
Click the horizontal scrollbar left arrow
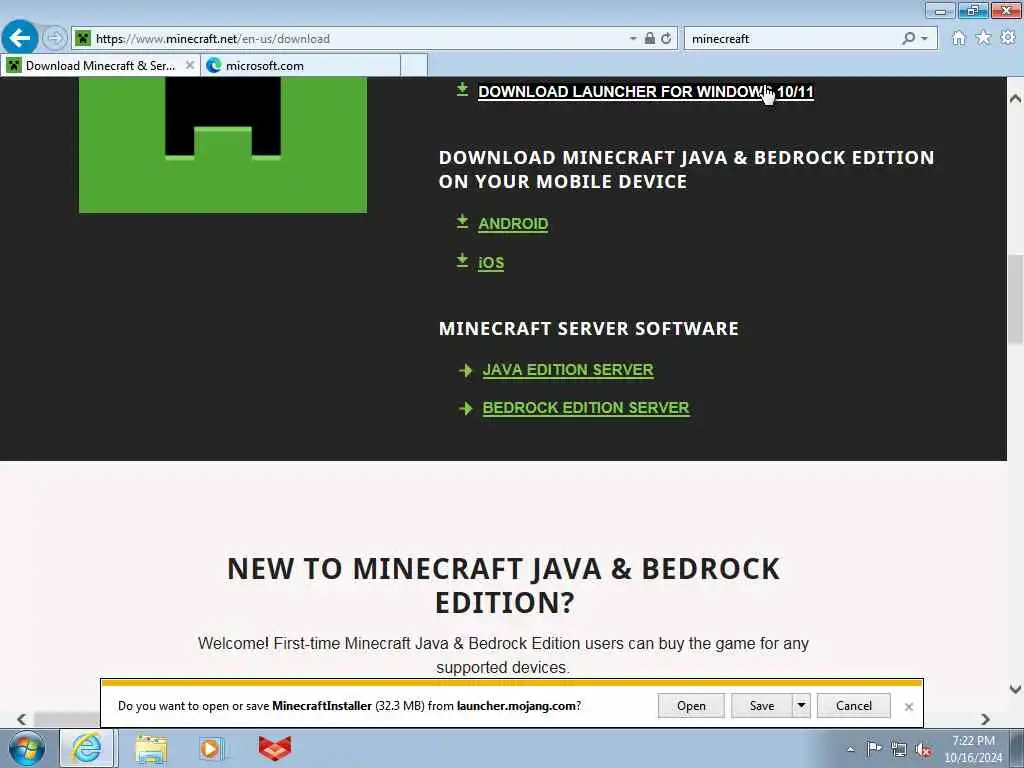(22, 719)
